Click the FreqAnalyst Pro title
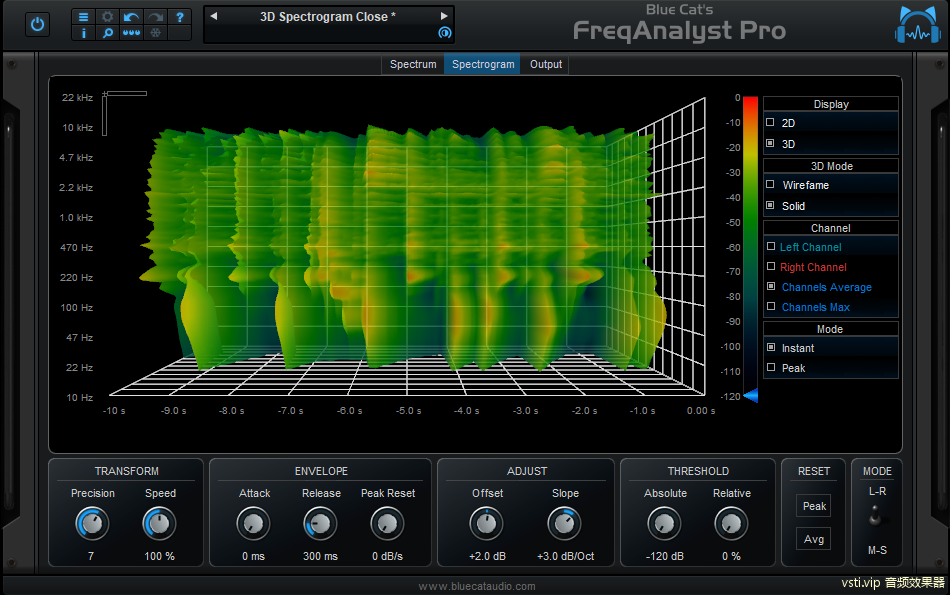 679,30
